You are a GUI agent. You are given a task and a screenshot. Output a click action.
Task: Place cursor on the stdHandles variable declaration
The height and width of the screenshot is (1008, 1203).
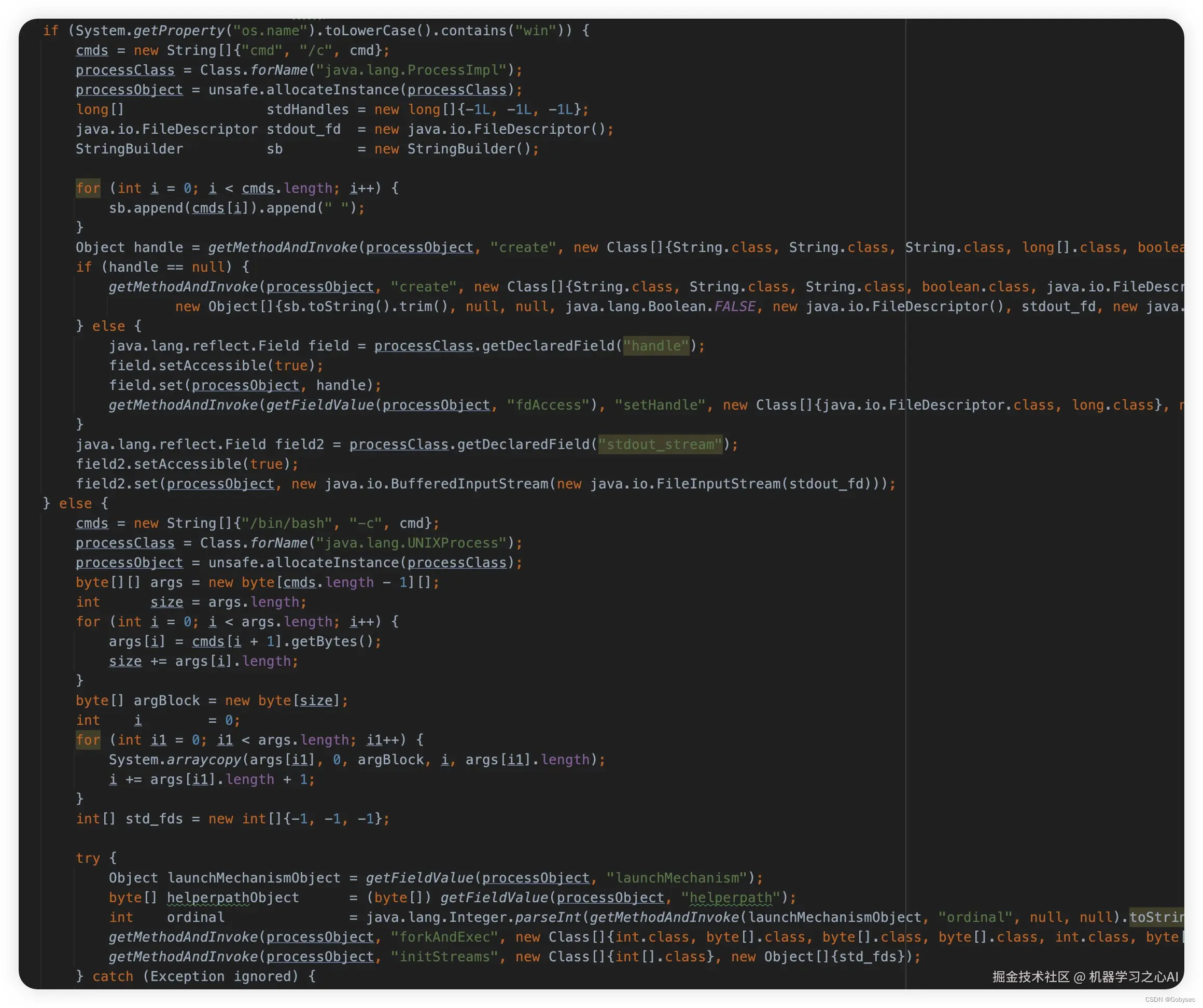(x=307, y=109)
